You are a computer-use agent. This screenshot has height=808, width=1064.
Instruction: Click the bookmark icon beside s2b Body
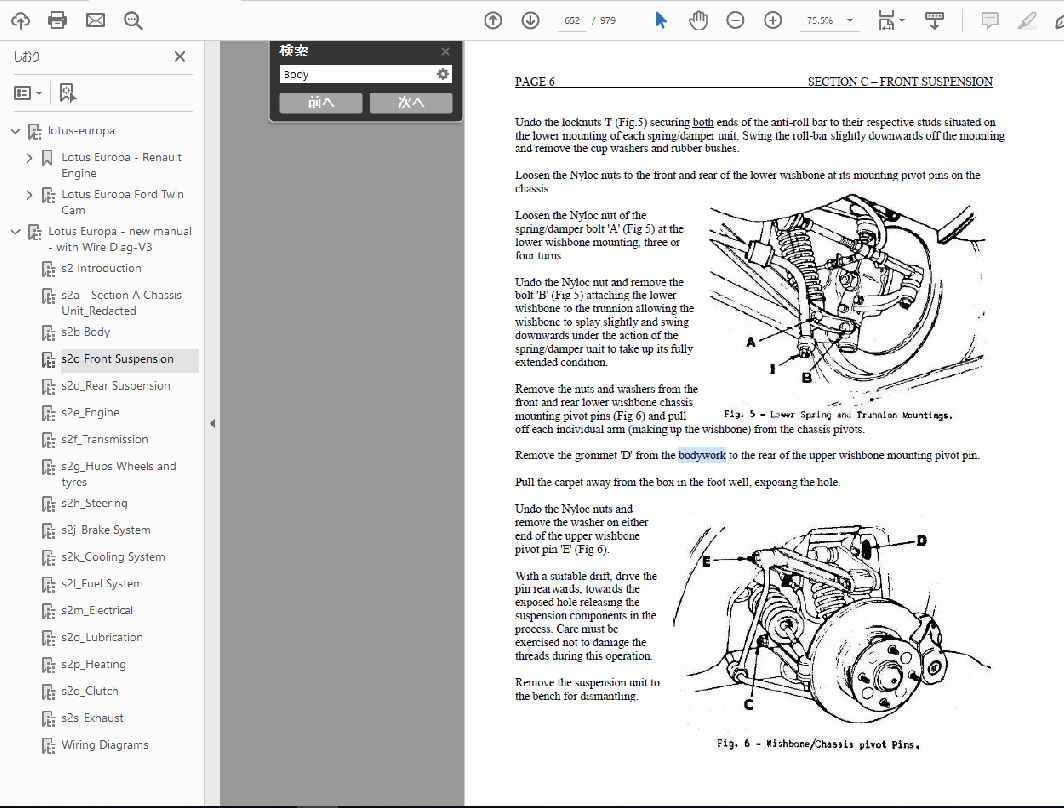tap(49, 333)
